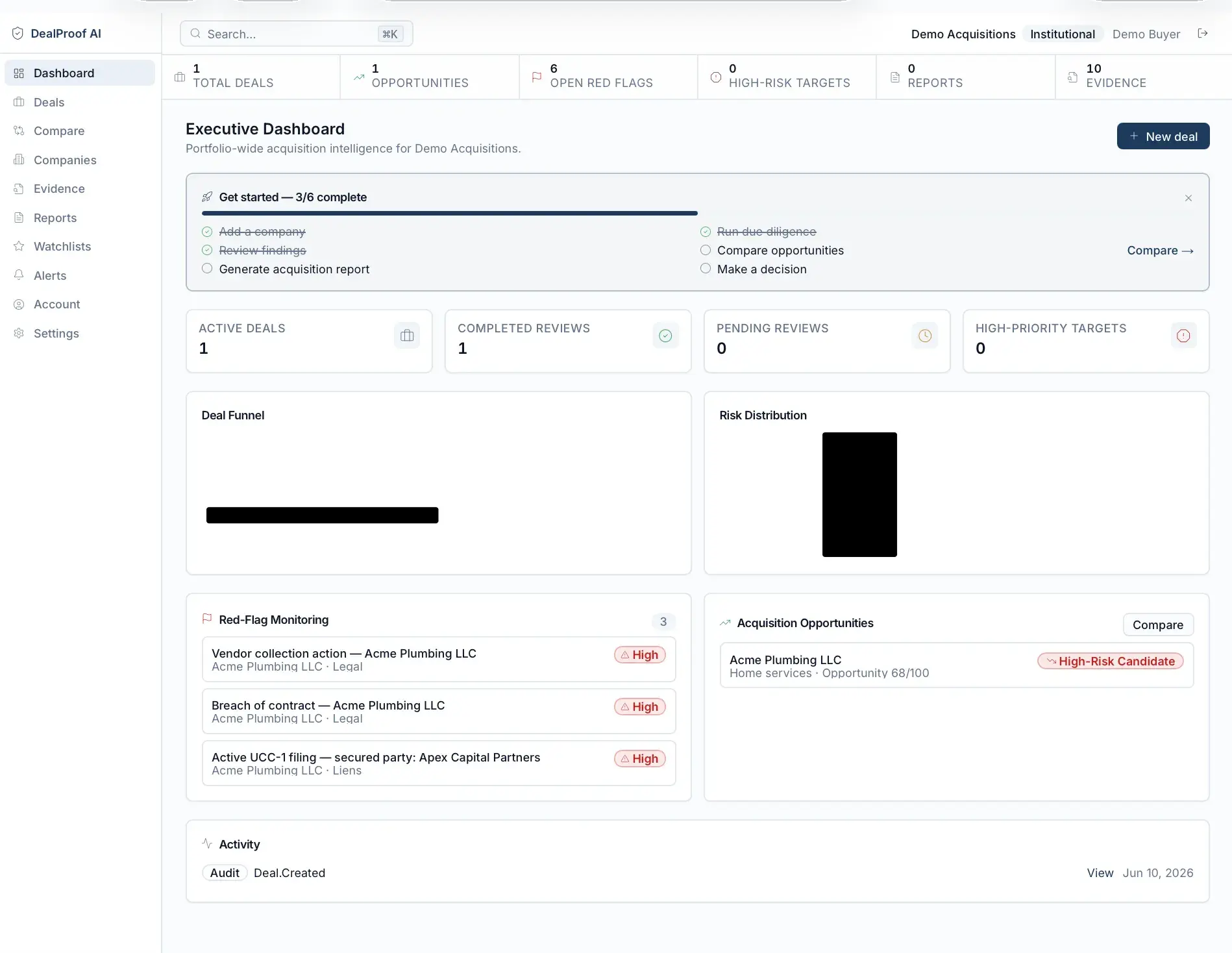Create a New deal

[x=1163, y=136]
